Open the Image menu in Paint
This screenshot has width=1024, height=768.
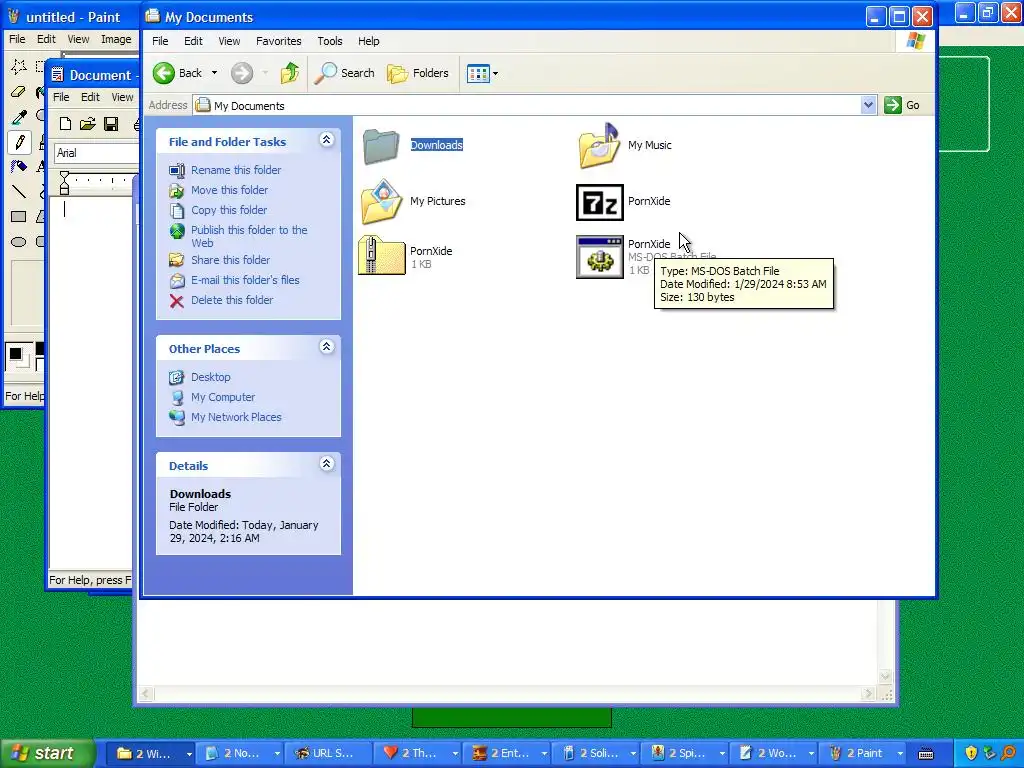point(116,39)
